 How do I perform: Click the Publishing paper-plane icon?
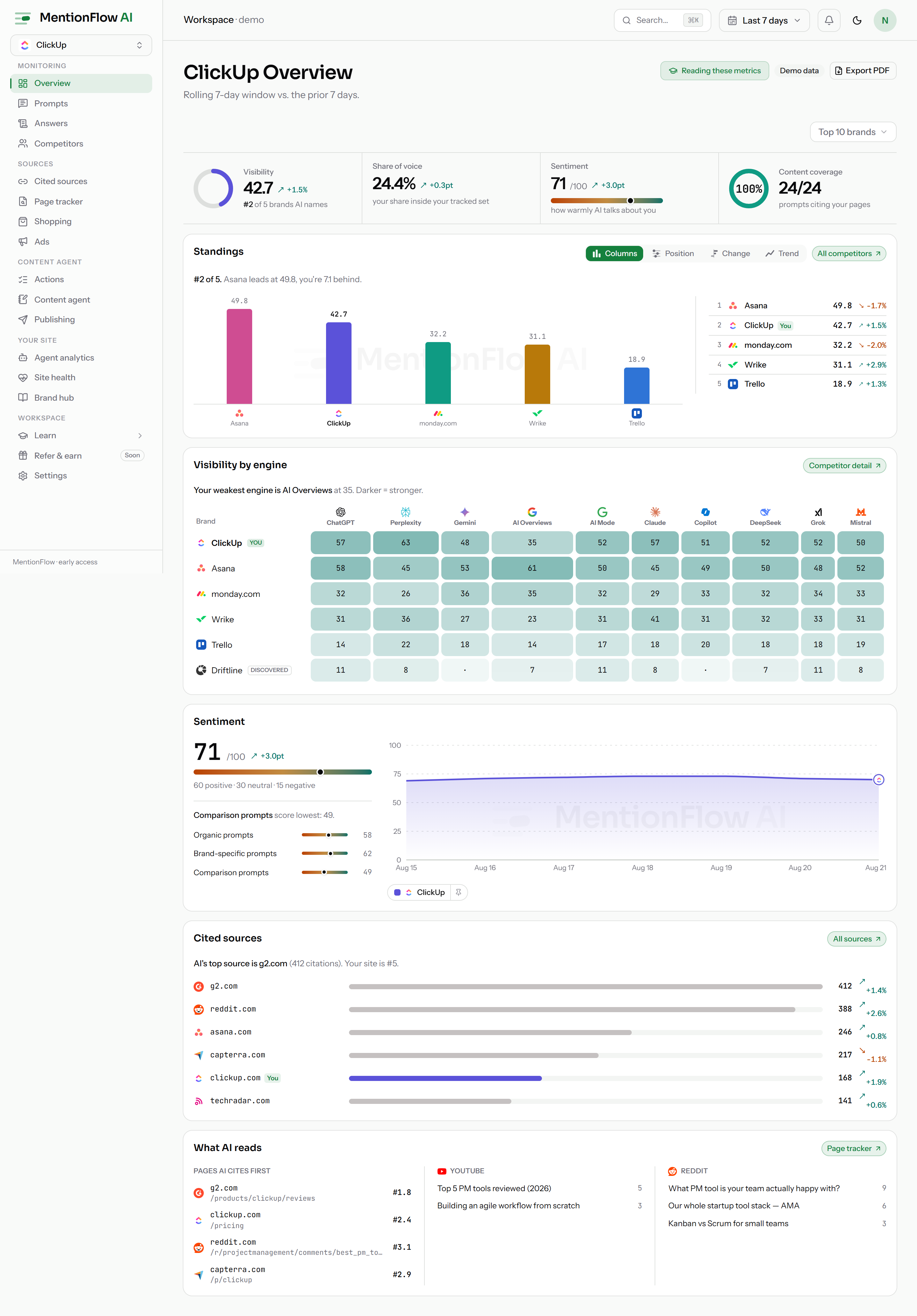[23, 319]
